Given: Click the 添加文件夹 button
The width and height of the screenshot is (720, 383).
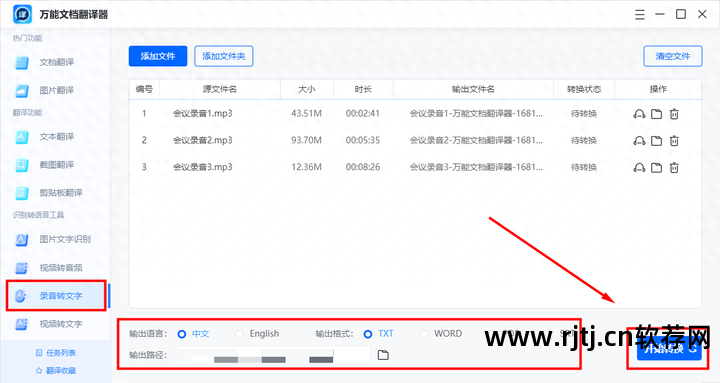Looking at the screenshot, I should (224, 56).
